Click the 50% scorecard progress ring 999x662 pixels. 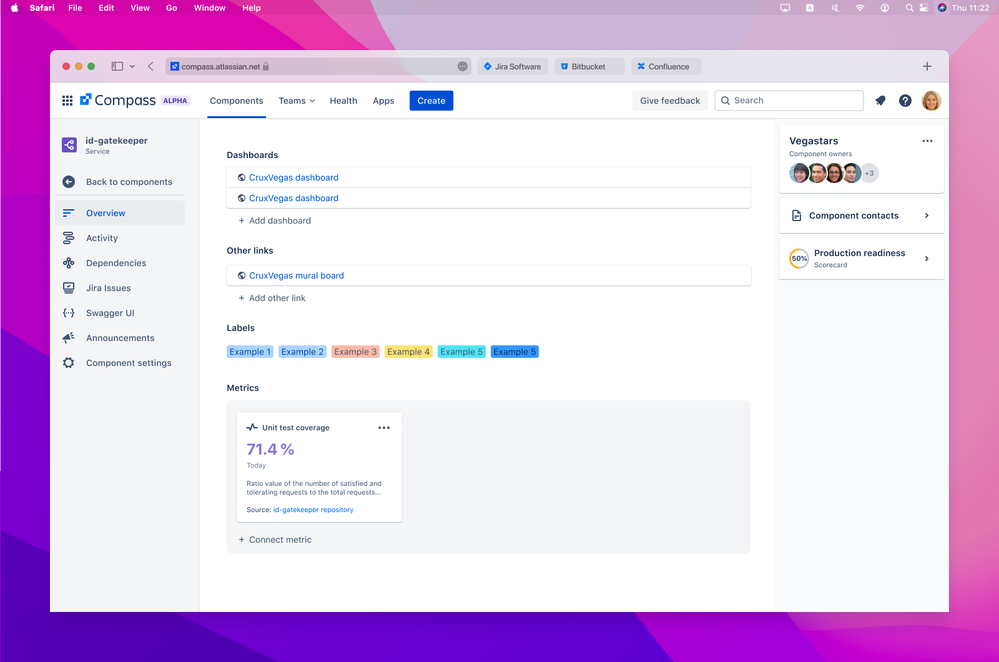799,258
